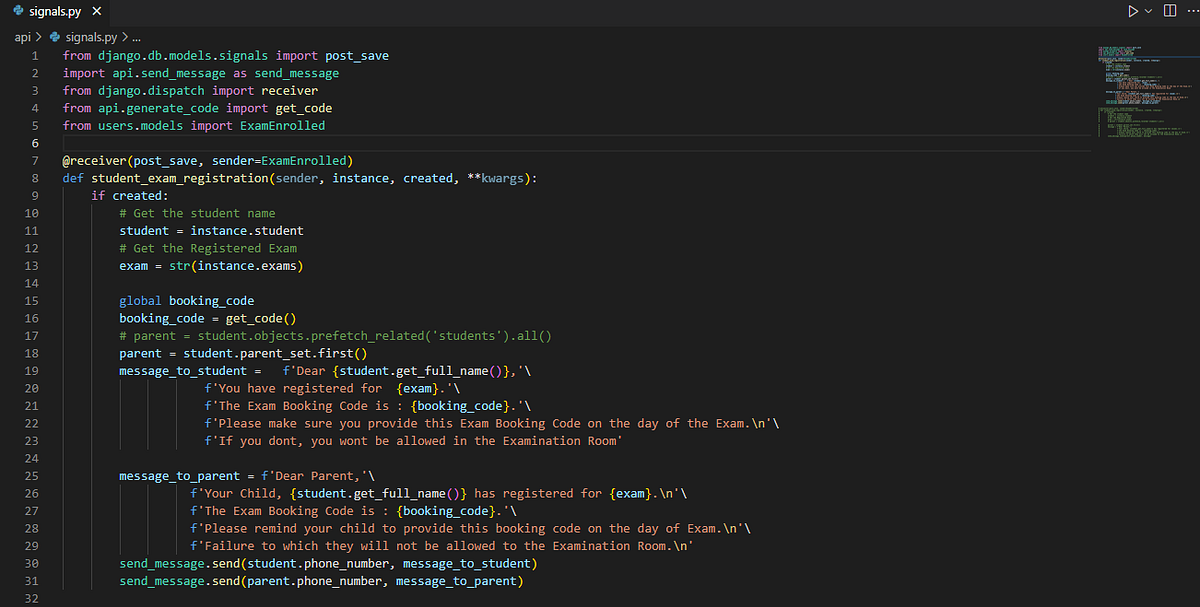Run the Python file via the play icon
Image resolution: width=1200 pixels, height=607 pixels.
(x=1131, y=10)
